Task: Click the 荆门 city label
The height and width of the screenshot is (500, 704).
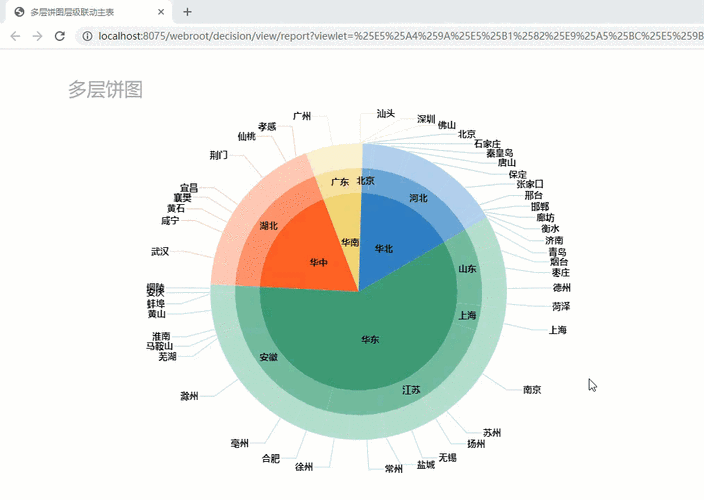Action: 219,155
